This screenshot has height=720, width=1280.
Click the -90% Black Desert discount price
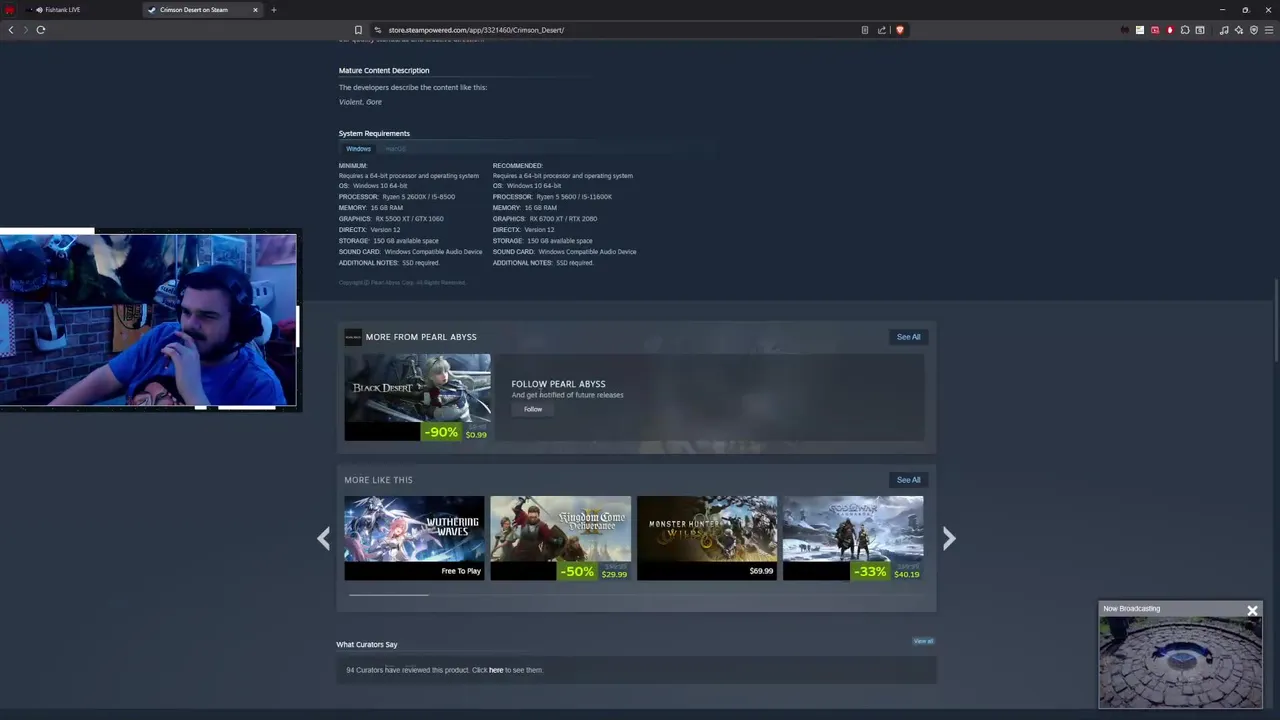[456, 432]
